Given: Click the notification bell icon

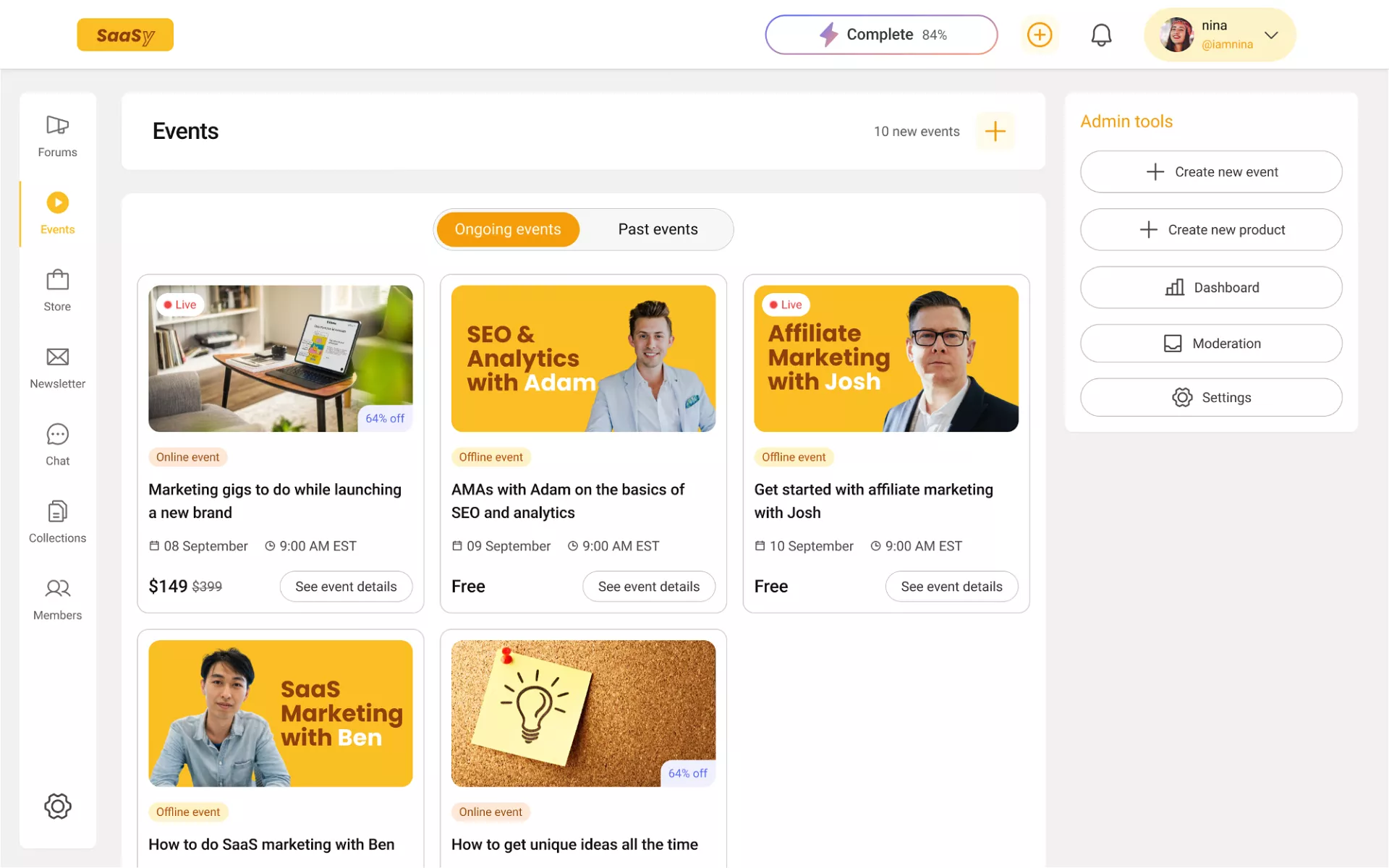Looking at the screenshot, I should (1100, 35).
